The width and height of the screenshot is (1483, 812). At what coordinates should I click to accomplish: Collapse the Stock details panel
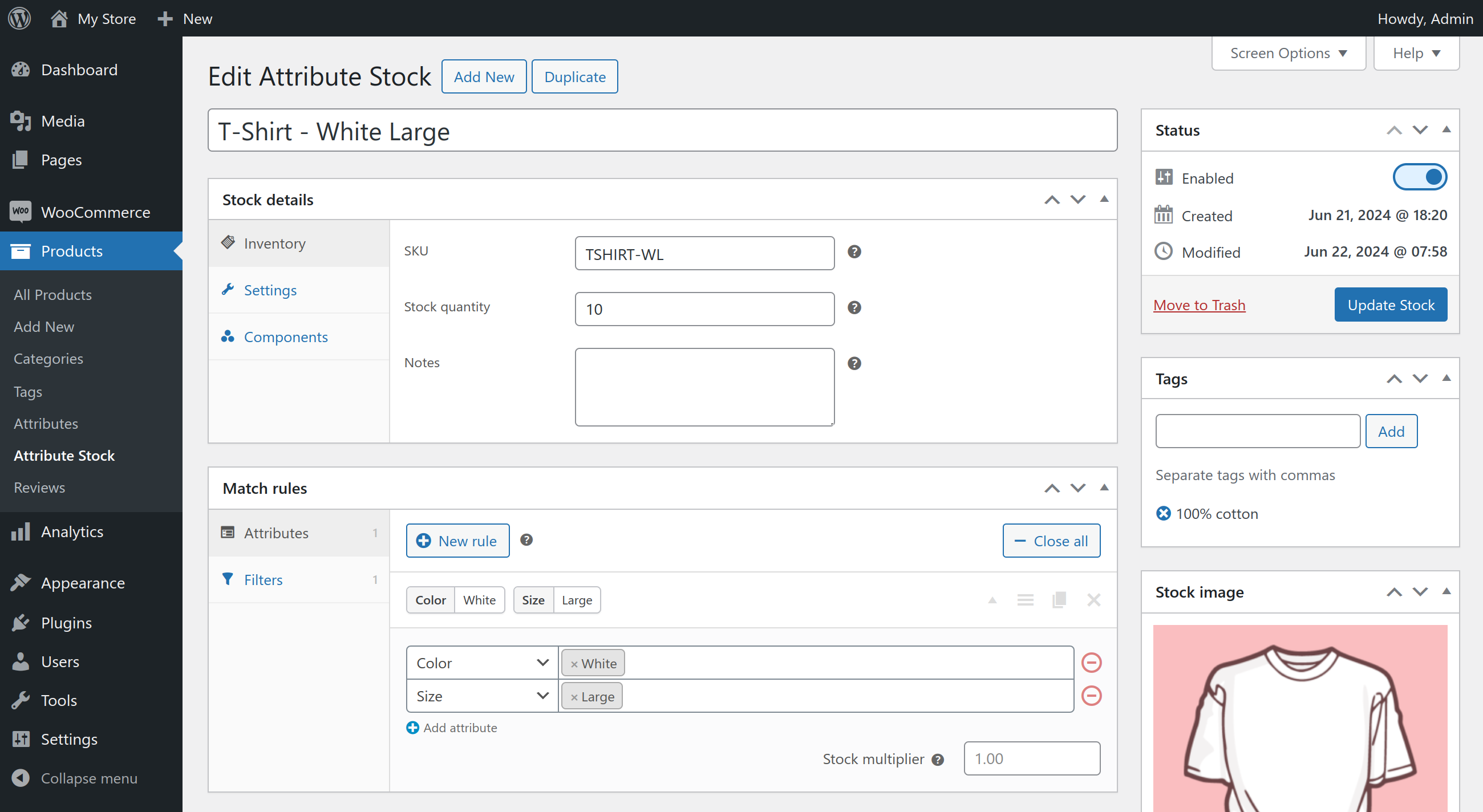[x=1104, y=199]
